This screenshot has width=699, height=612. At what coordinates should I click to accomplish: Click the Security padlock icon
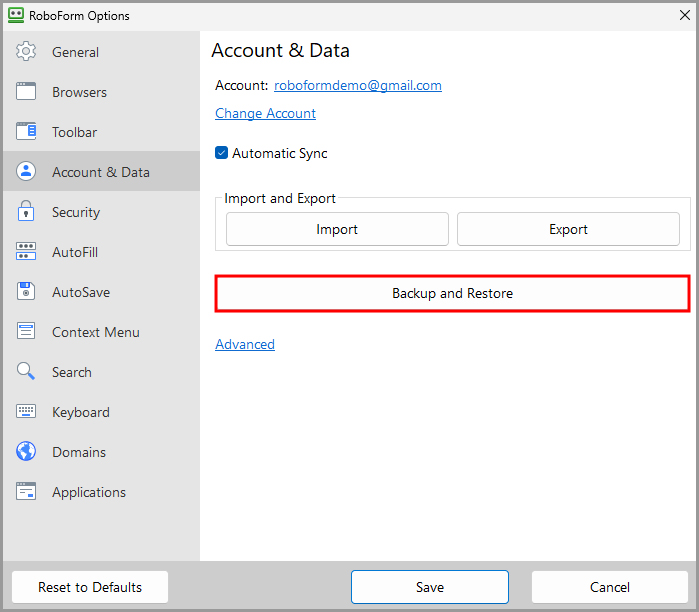point(26,211)
